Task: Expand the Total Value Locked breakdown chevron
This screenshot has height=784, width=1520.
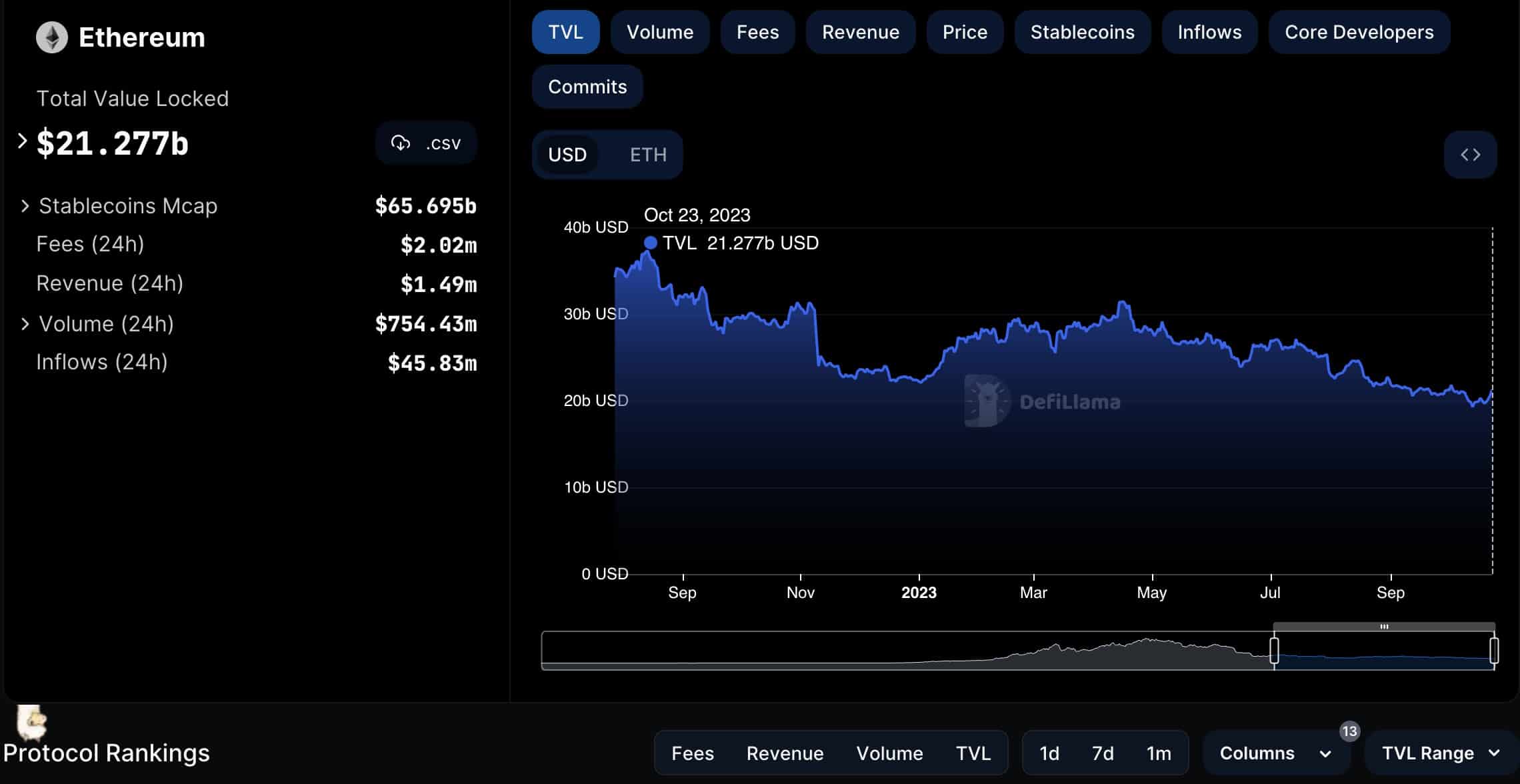Action: pos(22,141)
